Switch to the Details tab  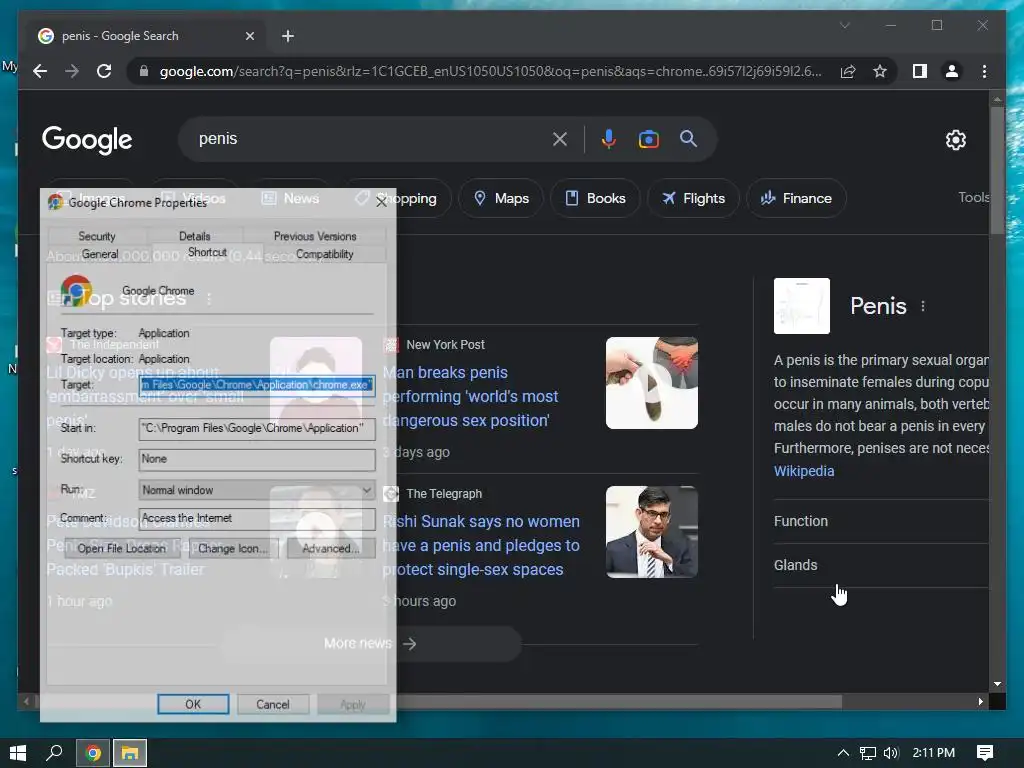click(x=195, y=236)
